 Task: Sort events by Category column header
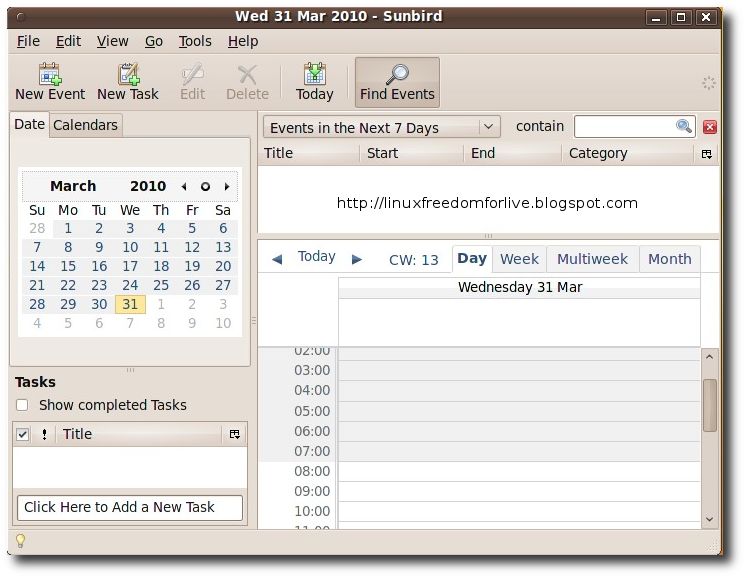pos(628,153)
